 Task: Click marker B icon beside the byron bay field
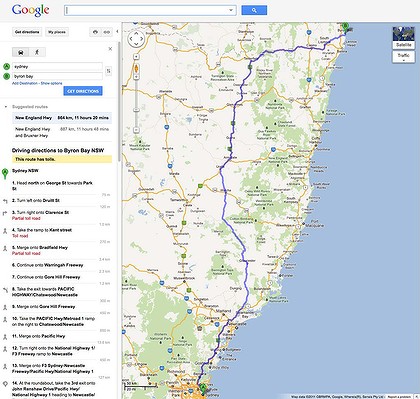(x=6, y=76)
